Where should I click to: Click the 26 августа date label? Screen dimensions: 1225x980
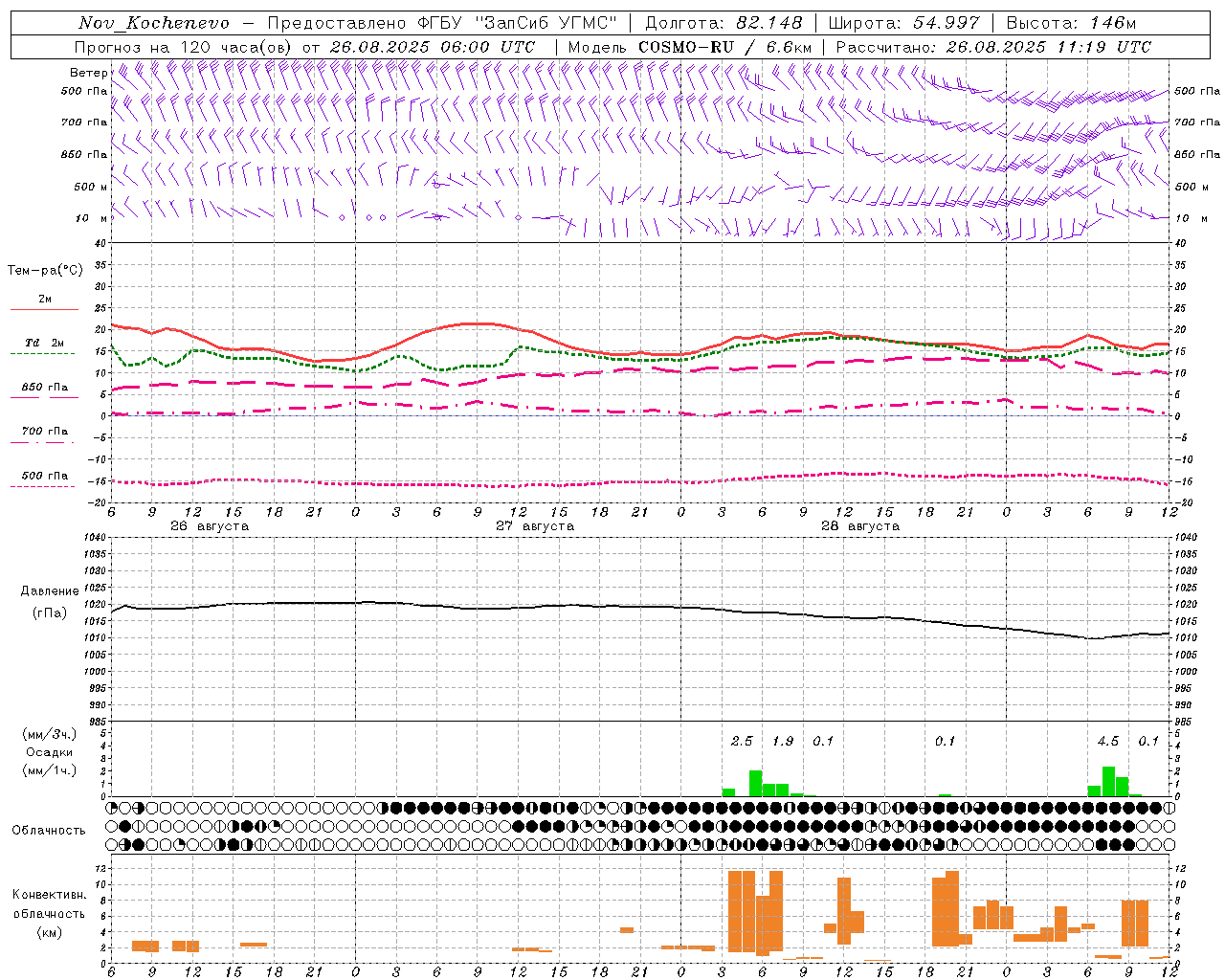click(x=210, y=526)
